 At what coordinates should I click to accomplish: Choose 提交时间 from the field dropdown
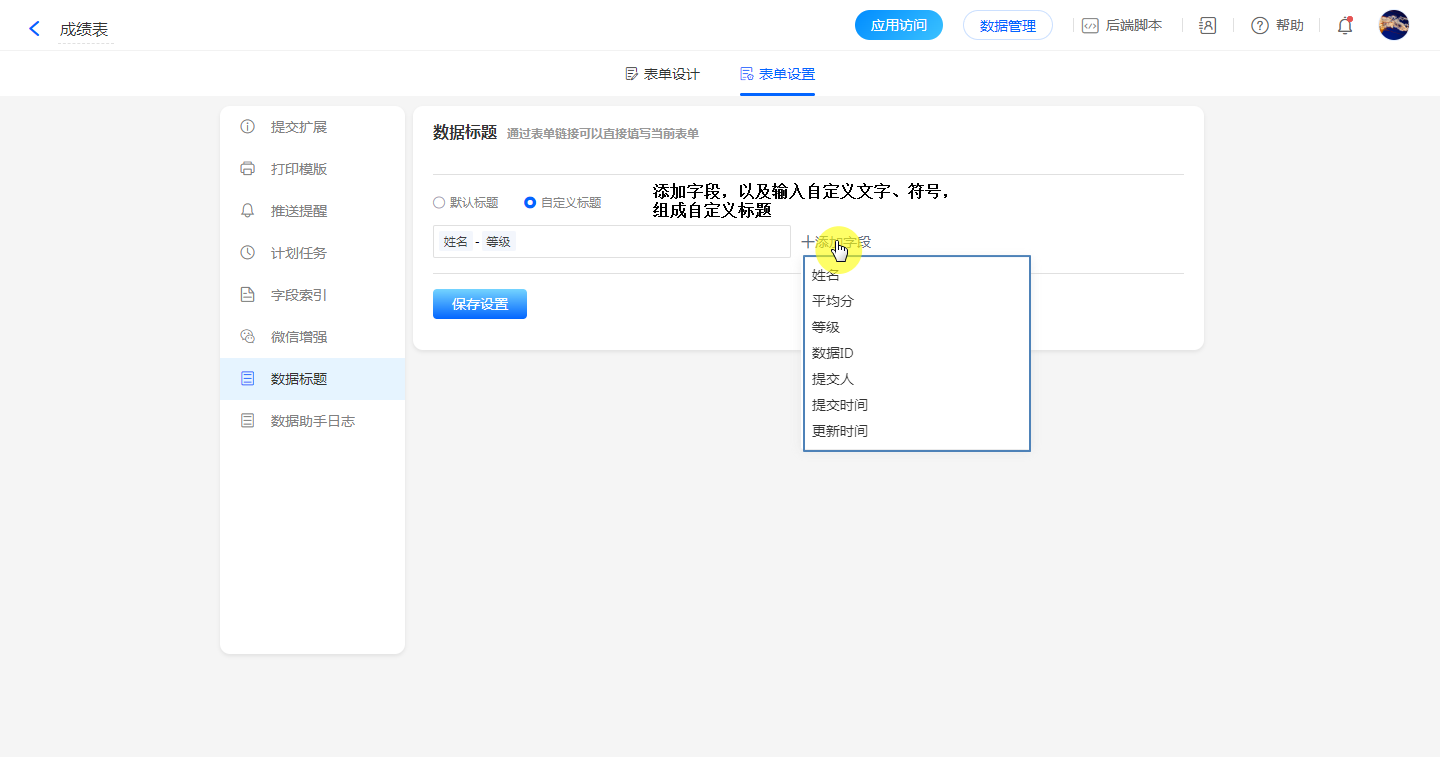(x=840, y=405)
